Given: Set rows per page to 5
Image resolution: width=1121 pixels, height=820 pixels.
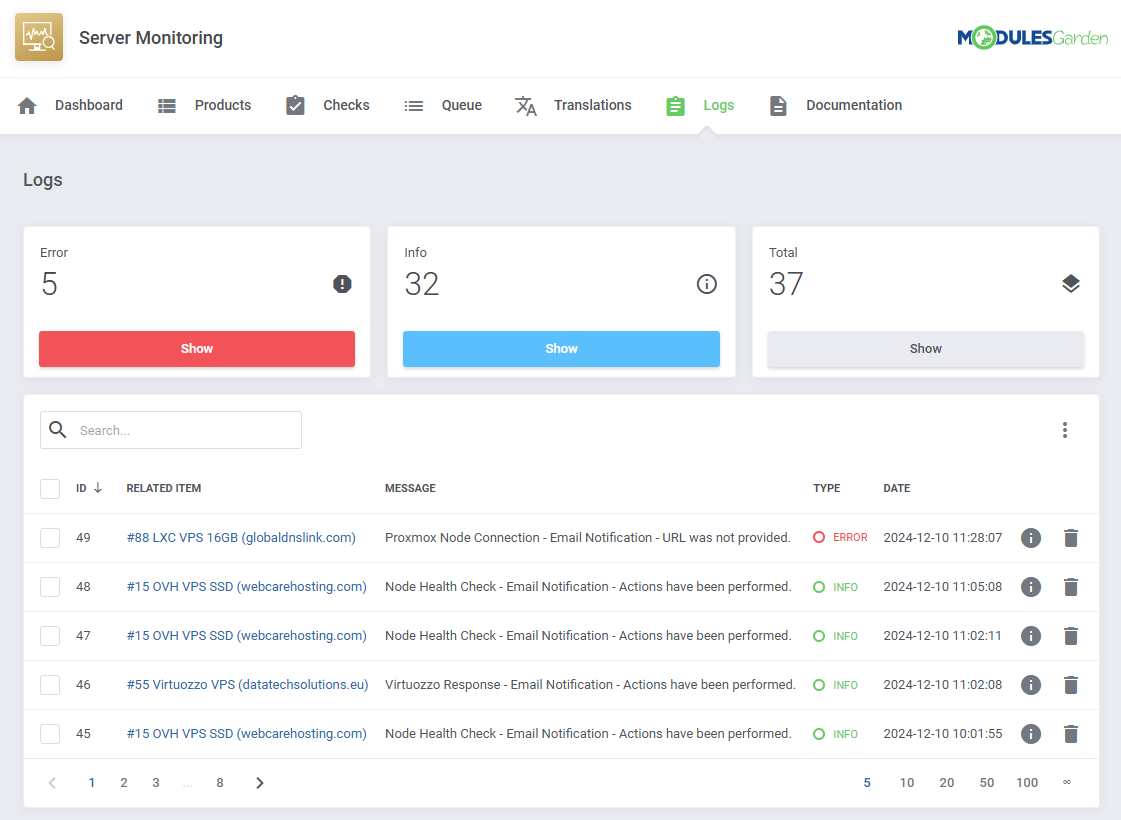Looking at the screenshot, I should (x=867, y=783).
